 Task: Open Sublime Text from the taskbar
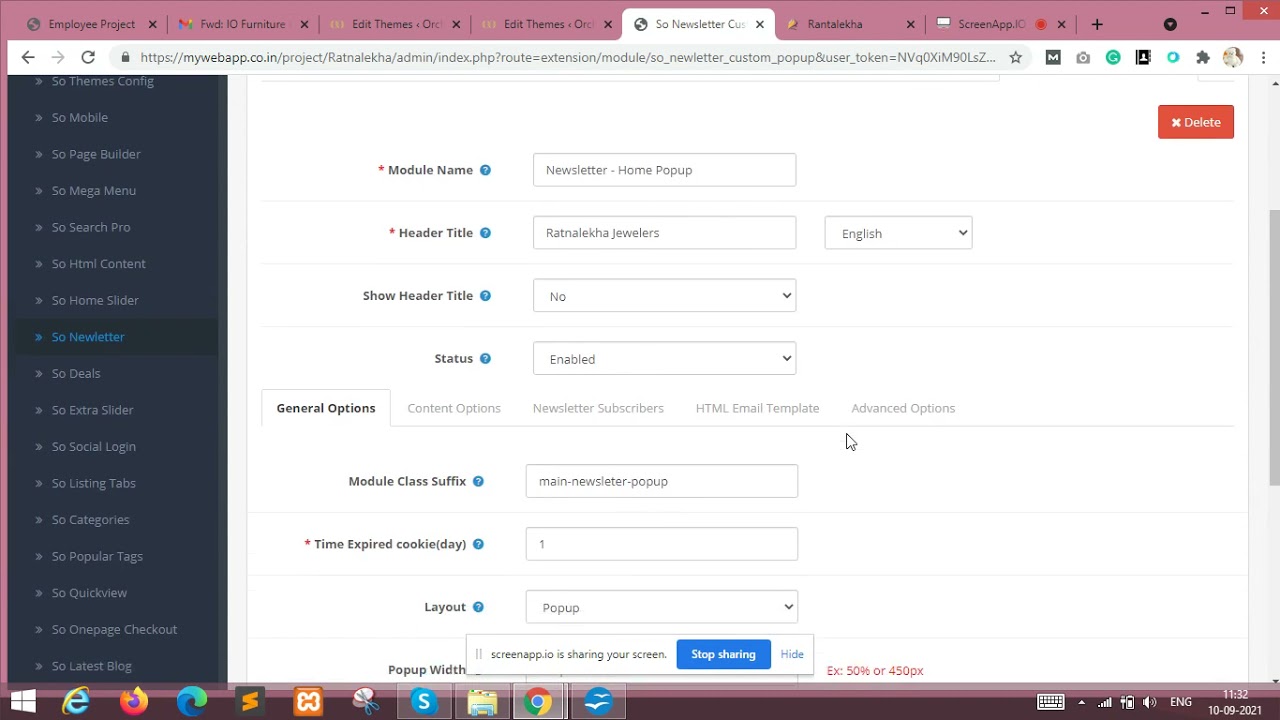pos(250,702)
